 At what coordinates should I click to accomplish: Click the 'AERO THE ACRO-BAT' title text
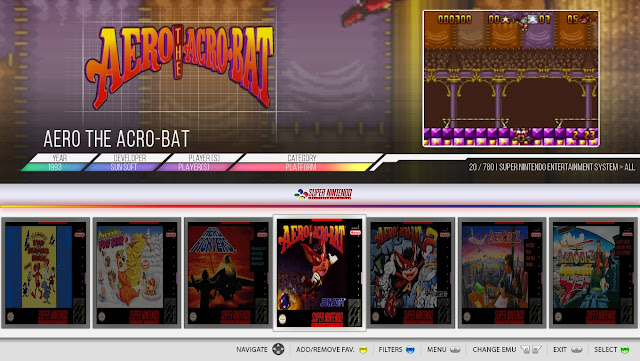coord(116,139)
